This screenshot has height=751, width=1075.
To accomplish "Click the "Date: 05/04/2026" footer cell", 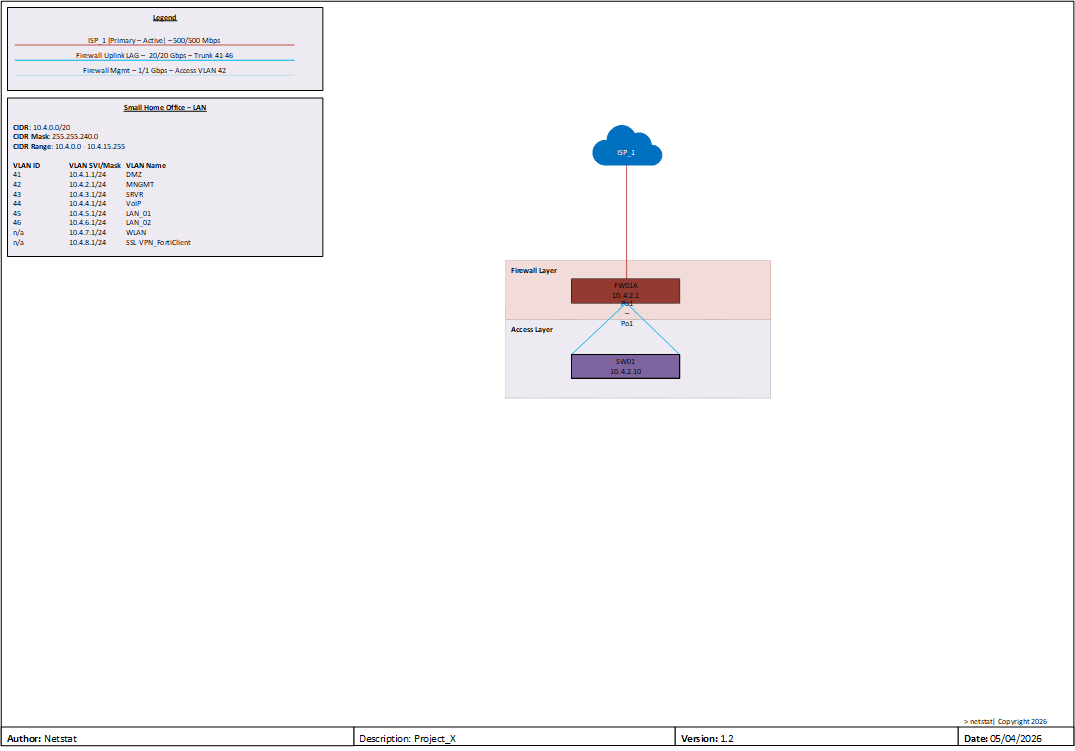I will pyautogui.click(x=1015, y=738).
